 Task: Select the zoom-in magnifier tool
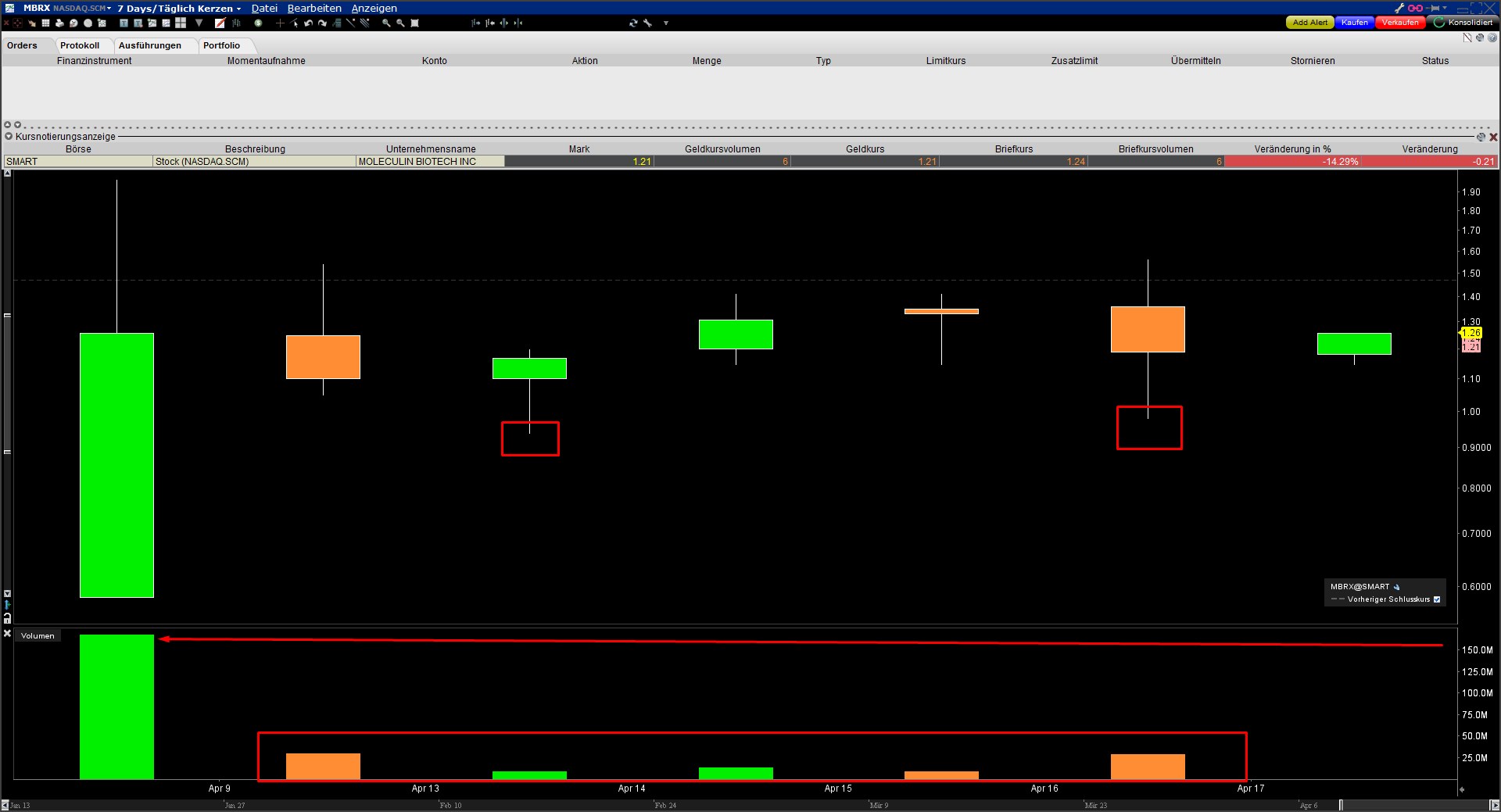coord(385,23)
